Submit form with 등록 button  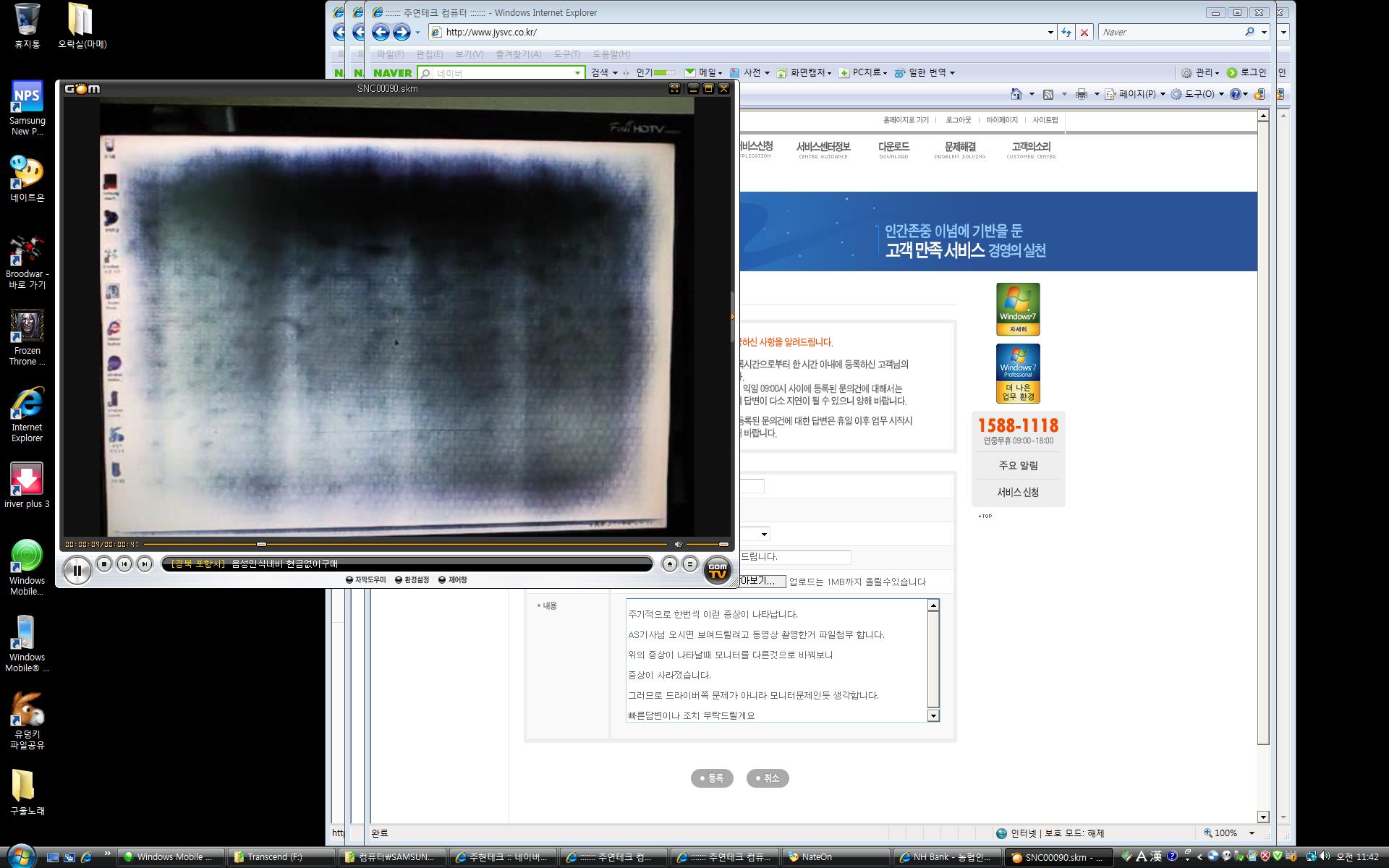click(712, 778)
